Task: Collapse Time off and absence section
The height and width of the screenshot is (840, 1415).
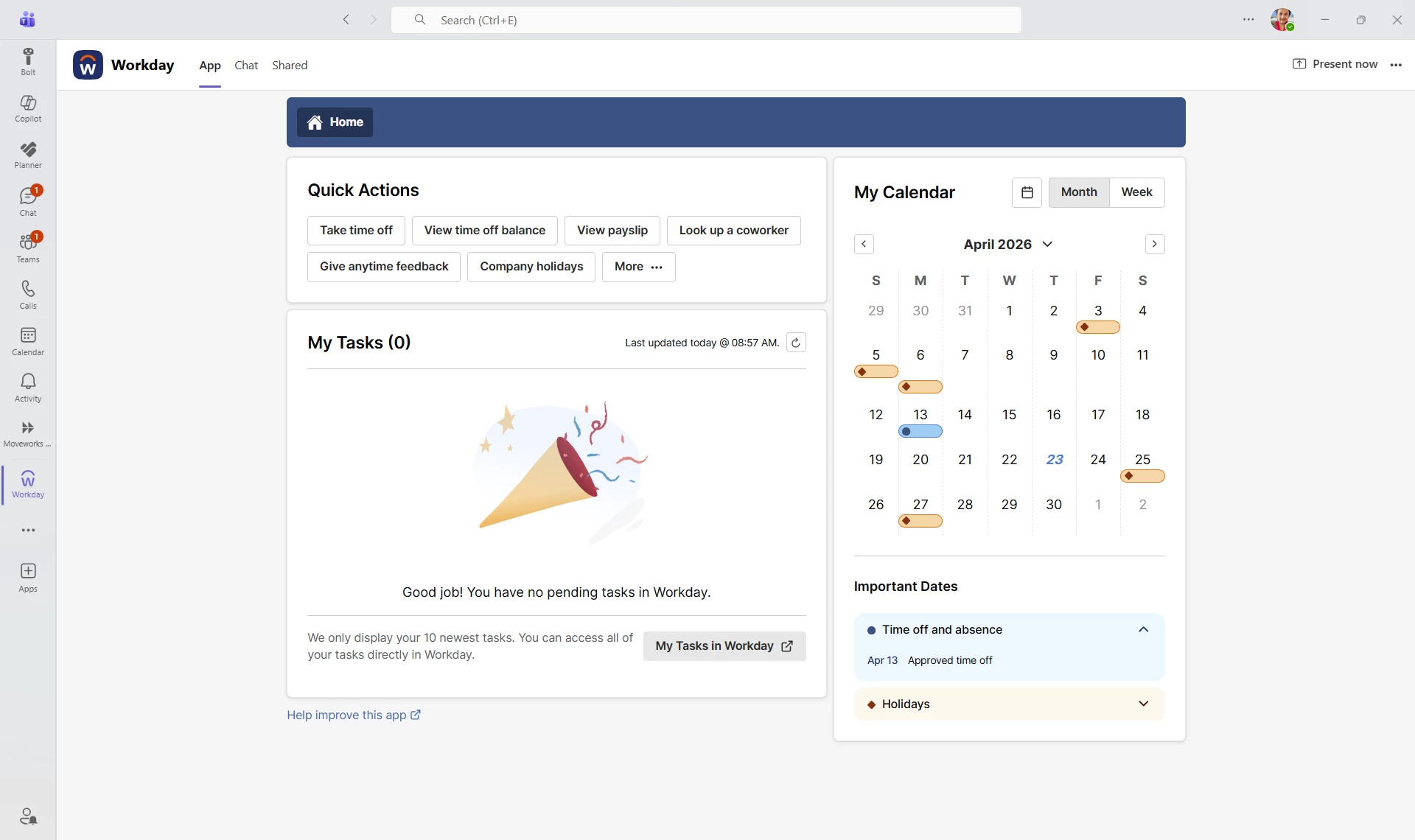Action: click(x=1143, y=629)
